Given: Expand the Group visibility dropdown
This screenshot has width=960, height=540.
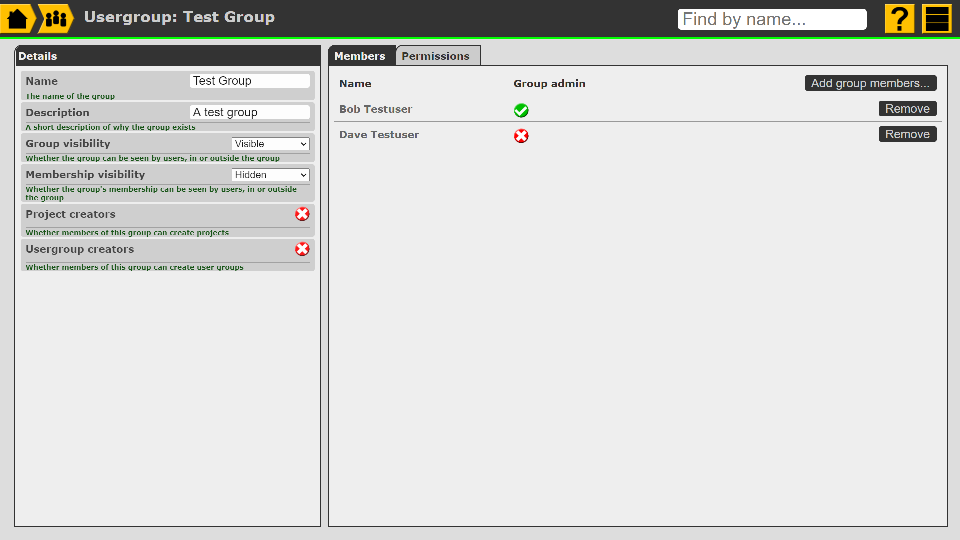Looking at the screenshot, I should (270, 144).
